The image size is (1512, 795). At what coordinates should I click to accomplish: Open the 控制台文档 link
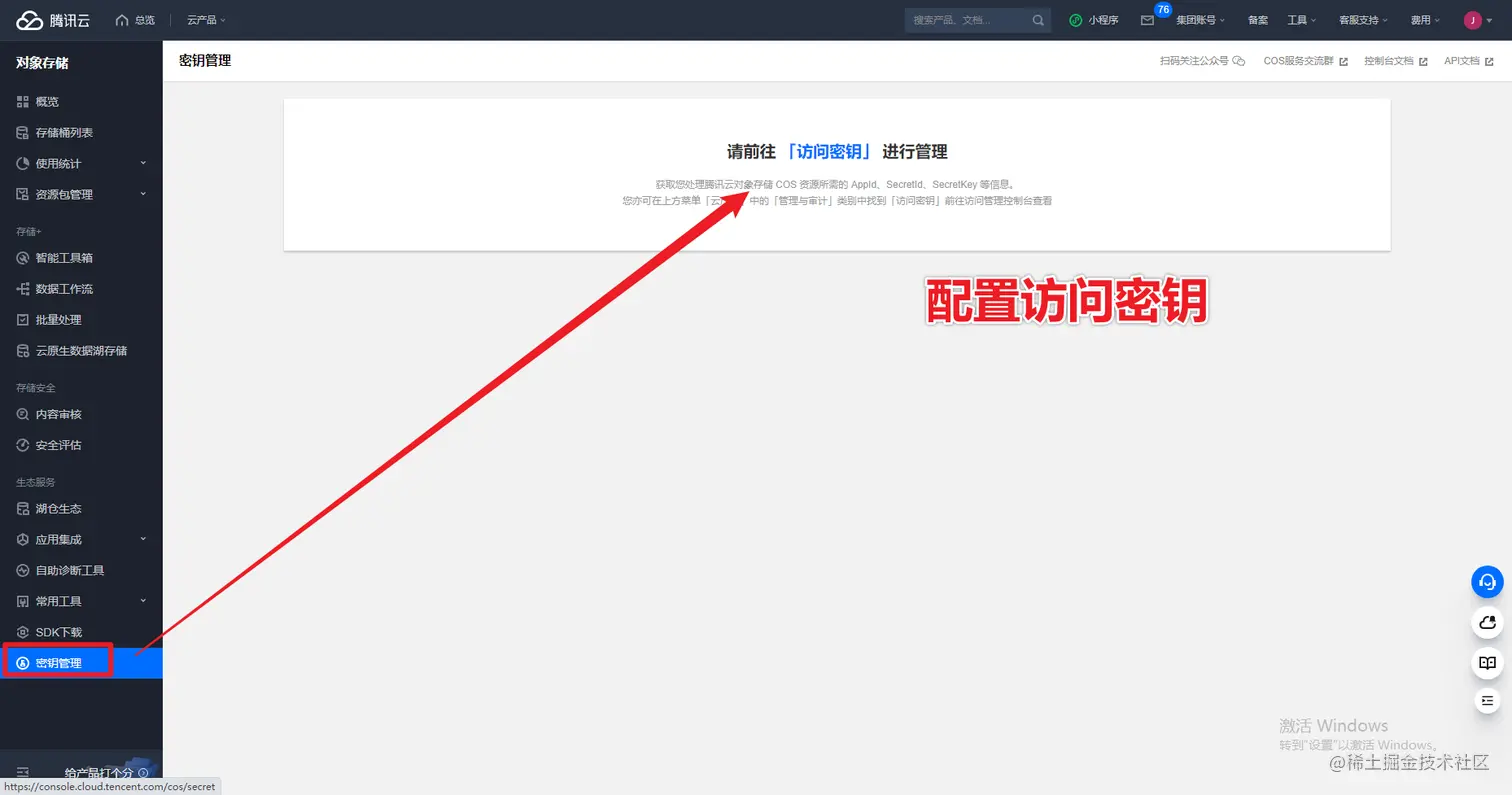[x=1395, y=61]
